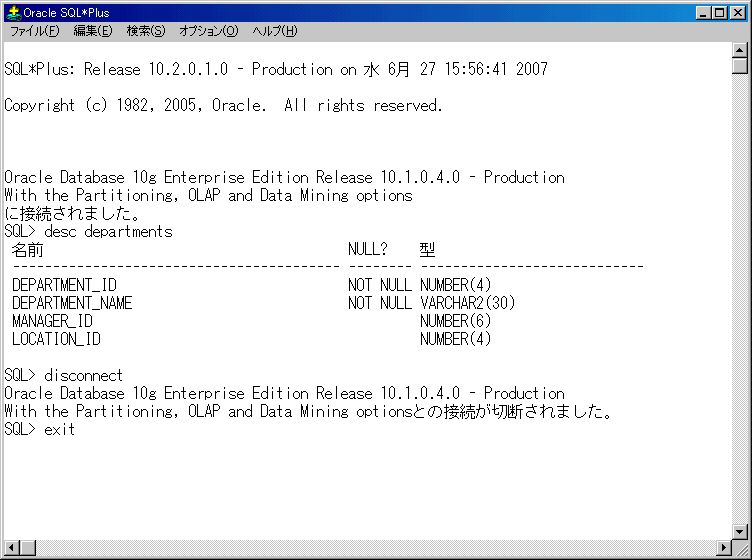Click the NUMBER(6) type value

coord(456,321)
